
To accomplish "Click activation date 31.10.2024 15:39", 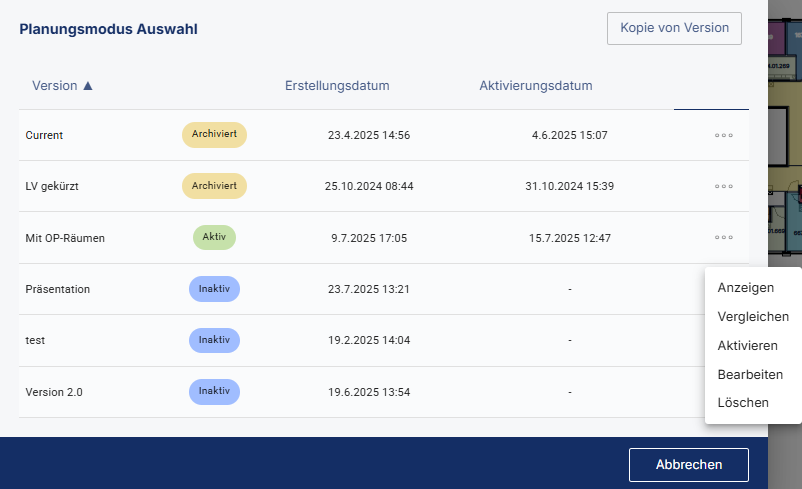I will coord(570,186).
